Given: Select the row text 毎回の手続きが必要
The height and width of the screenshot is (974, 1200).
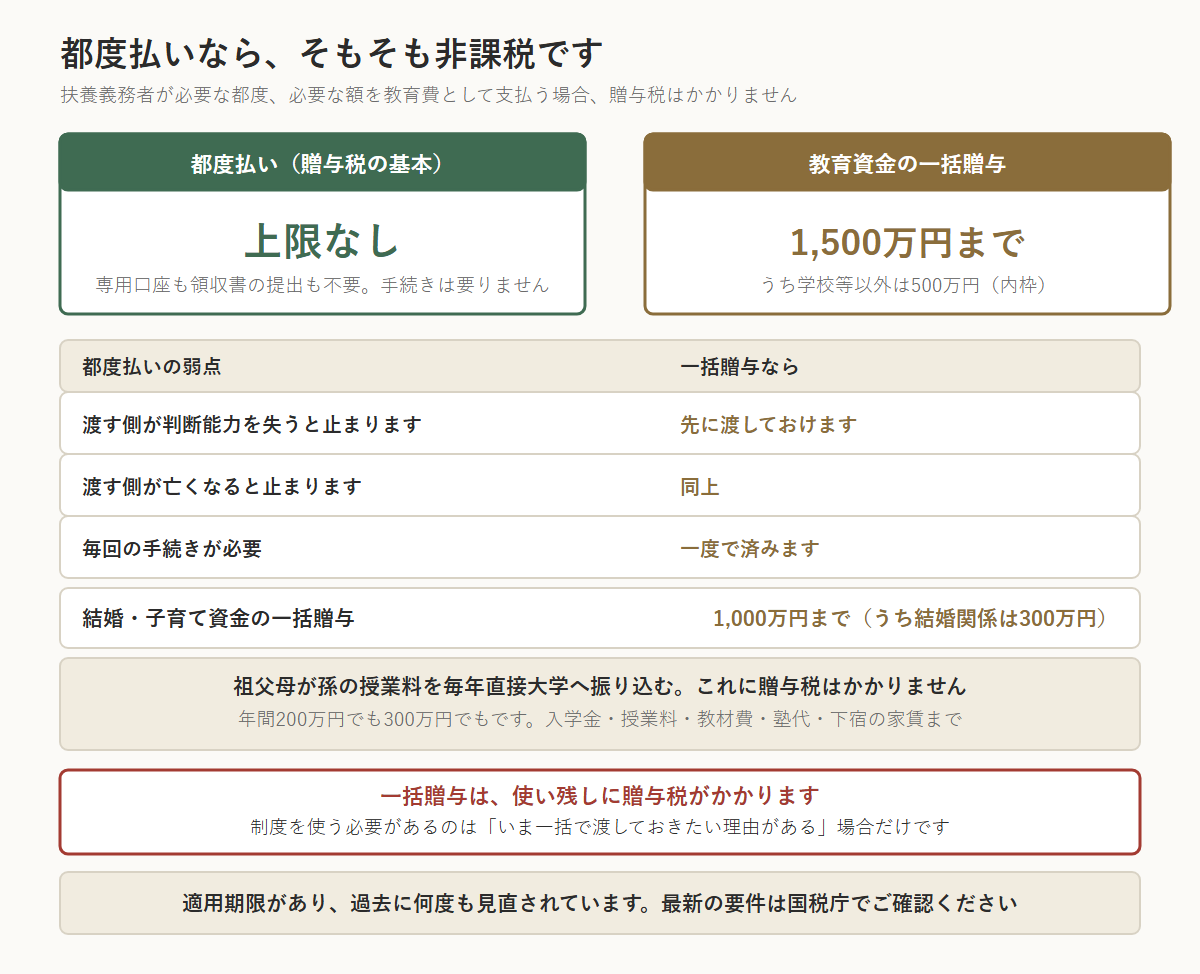Looking at the screenshot, I should point(172,548).
